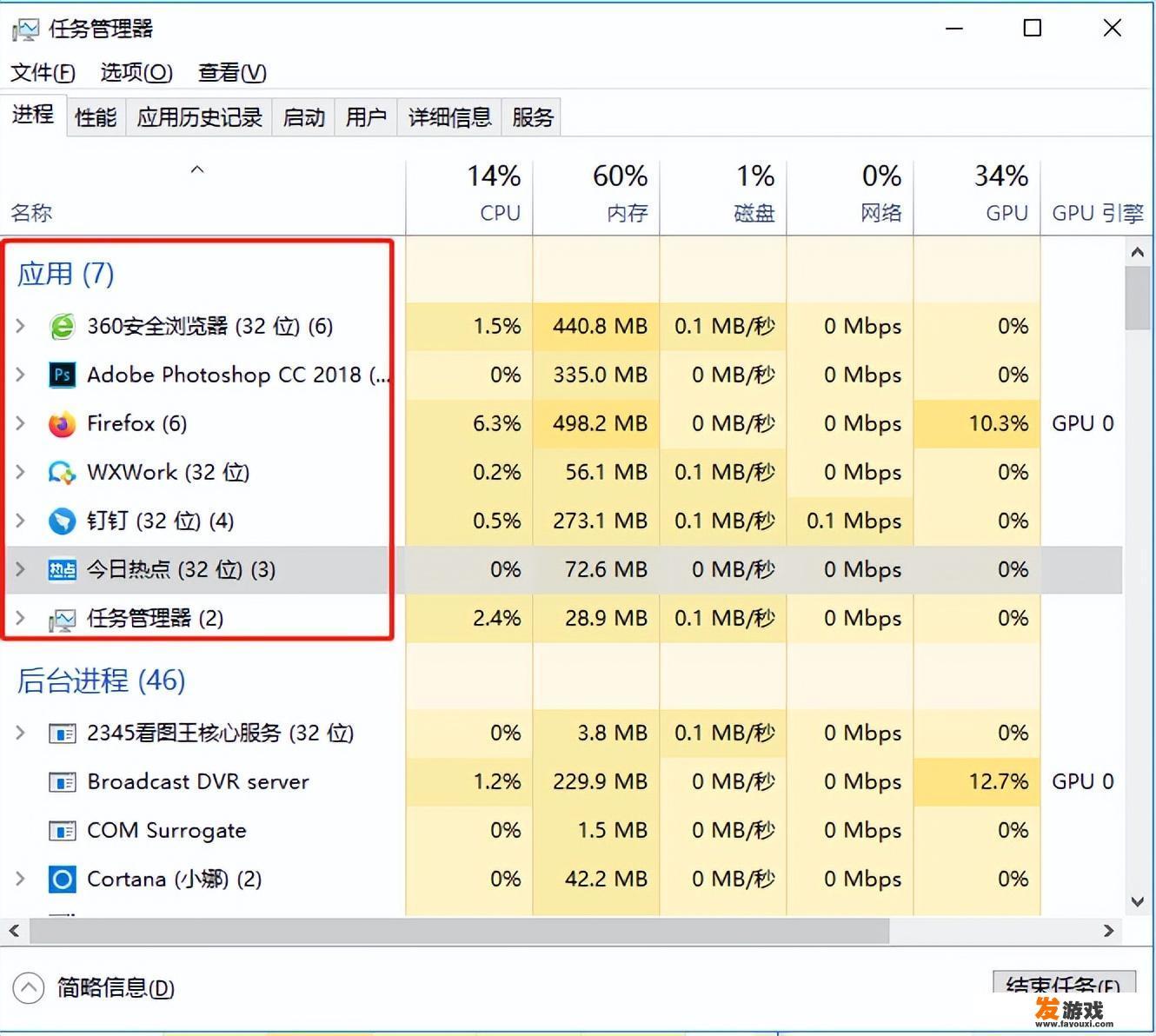Select the COM Surrogate process name

click(x=166, y=831)
